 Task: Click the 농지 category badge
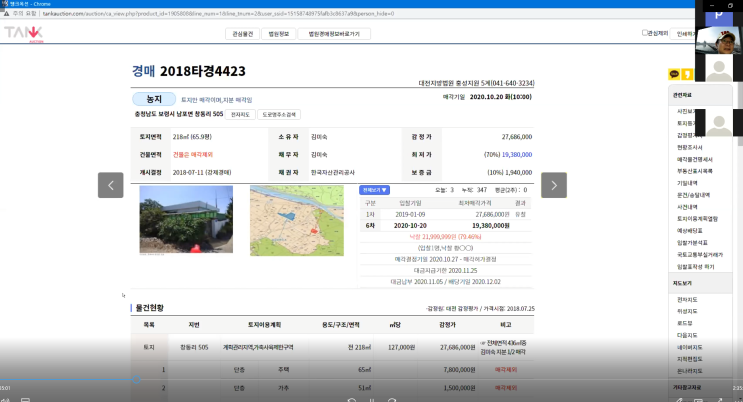154,99
